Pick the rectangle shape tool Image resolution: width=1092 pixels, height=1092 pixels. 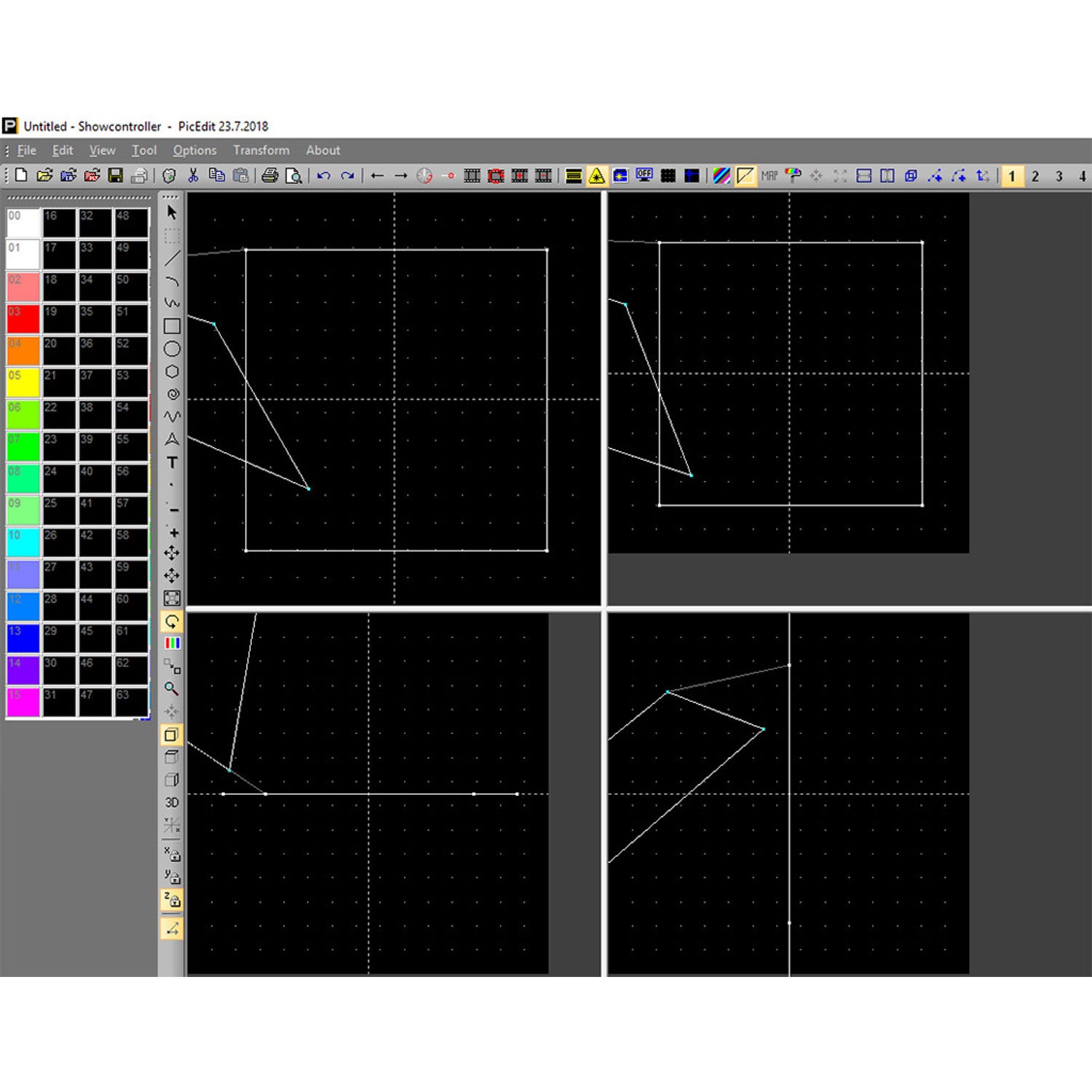172,326
